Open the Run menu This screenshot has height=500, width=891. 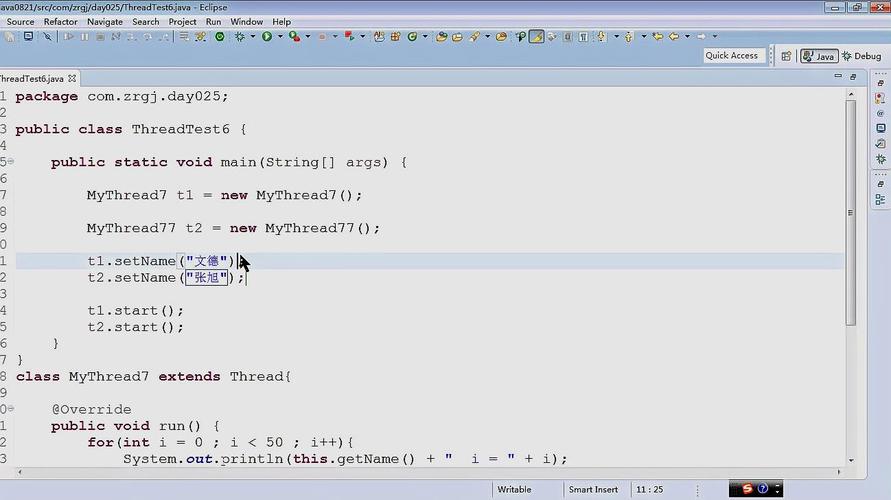tap(213, 22)
